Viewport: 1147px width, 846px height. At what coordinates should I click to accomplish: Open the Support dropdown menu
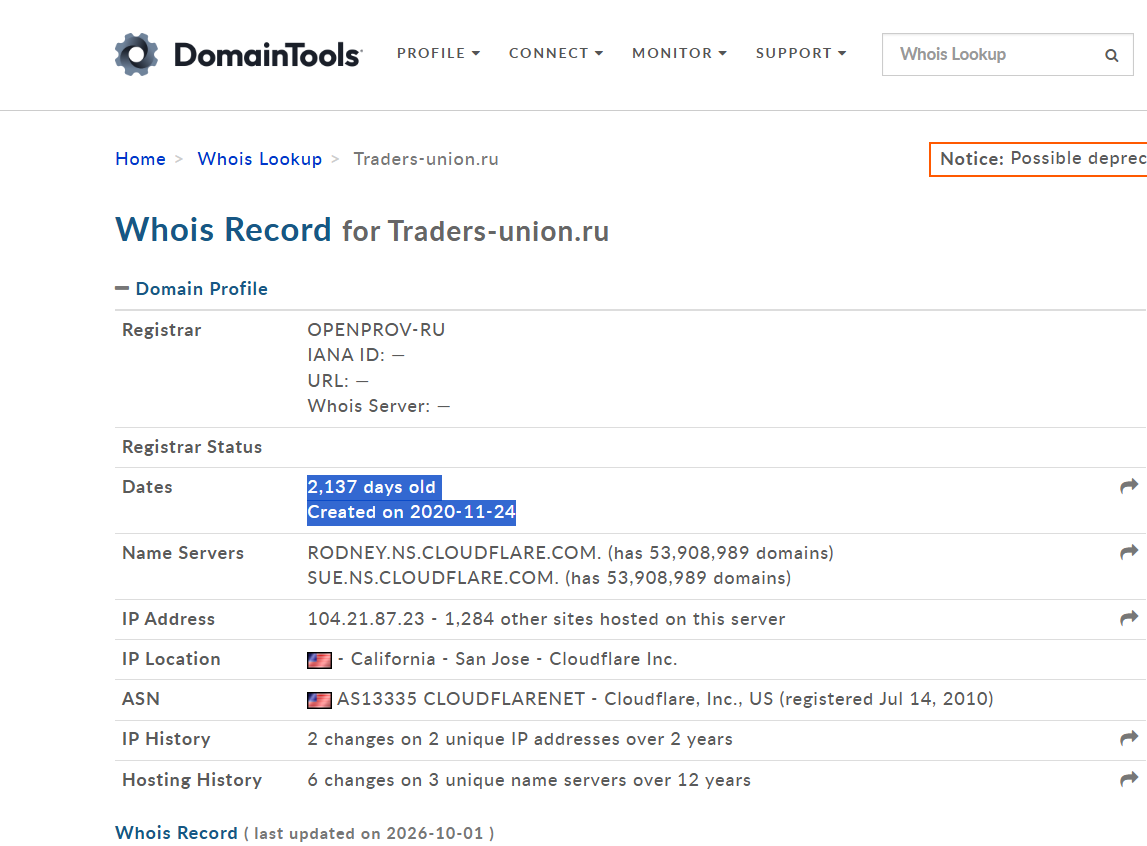tap(801, 53)
